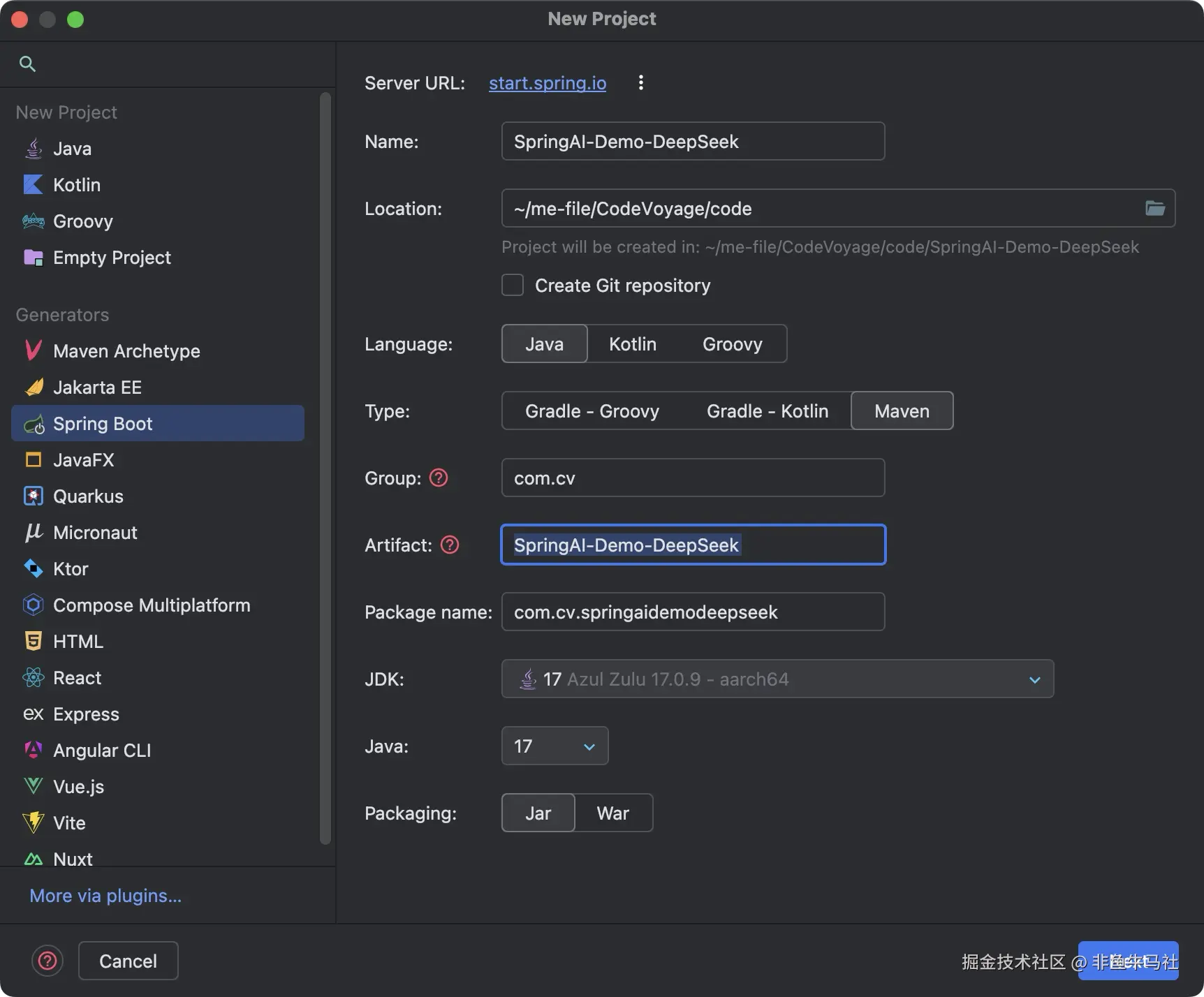Click the browse folder icon in Location
Image resolution: width=1204 pixels, height=997 pixels.
pos(1155,208)
